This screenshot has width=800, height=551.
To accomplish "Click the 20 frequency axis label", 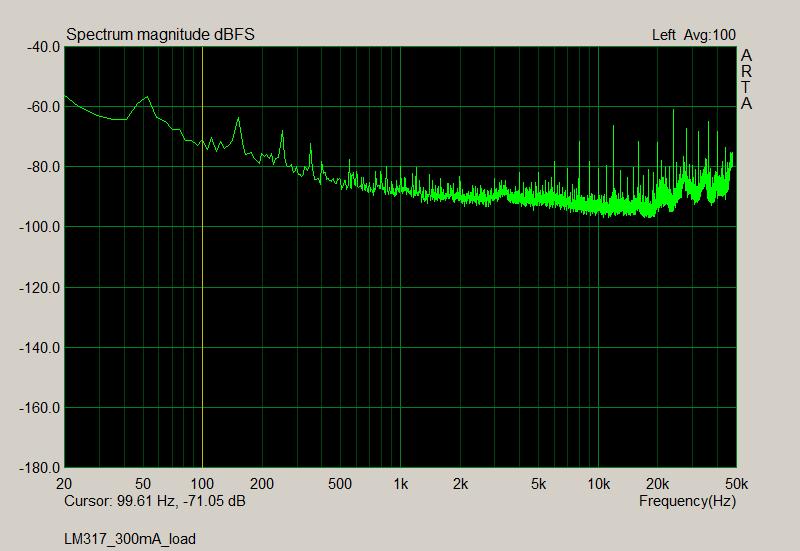I will click(x=64, y=483).
